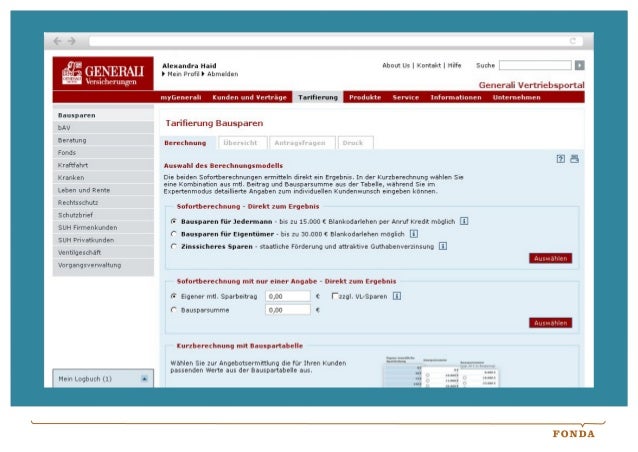Open info icon next to zzgl. VL-Sparen
This screenshot has width=638, height=452.
(397, 296)
